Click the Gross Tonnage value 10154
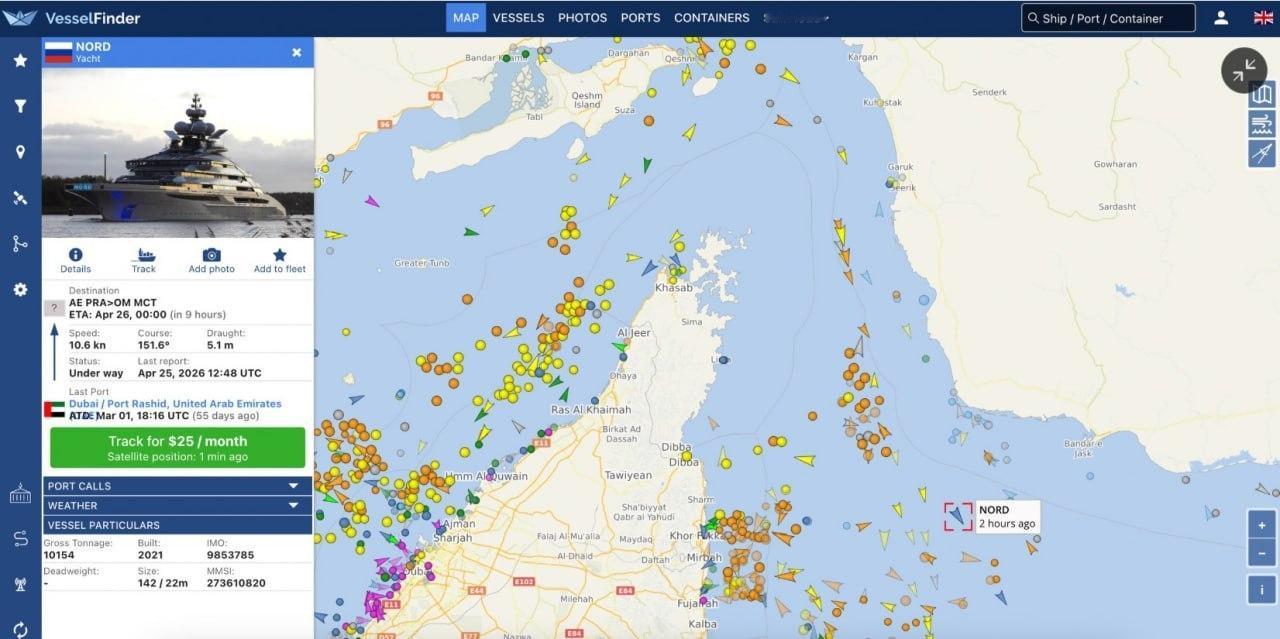 pyautogui.click(x=59, y=555)
